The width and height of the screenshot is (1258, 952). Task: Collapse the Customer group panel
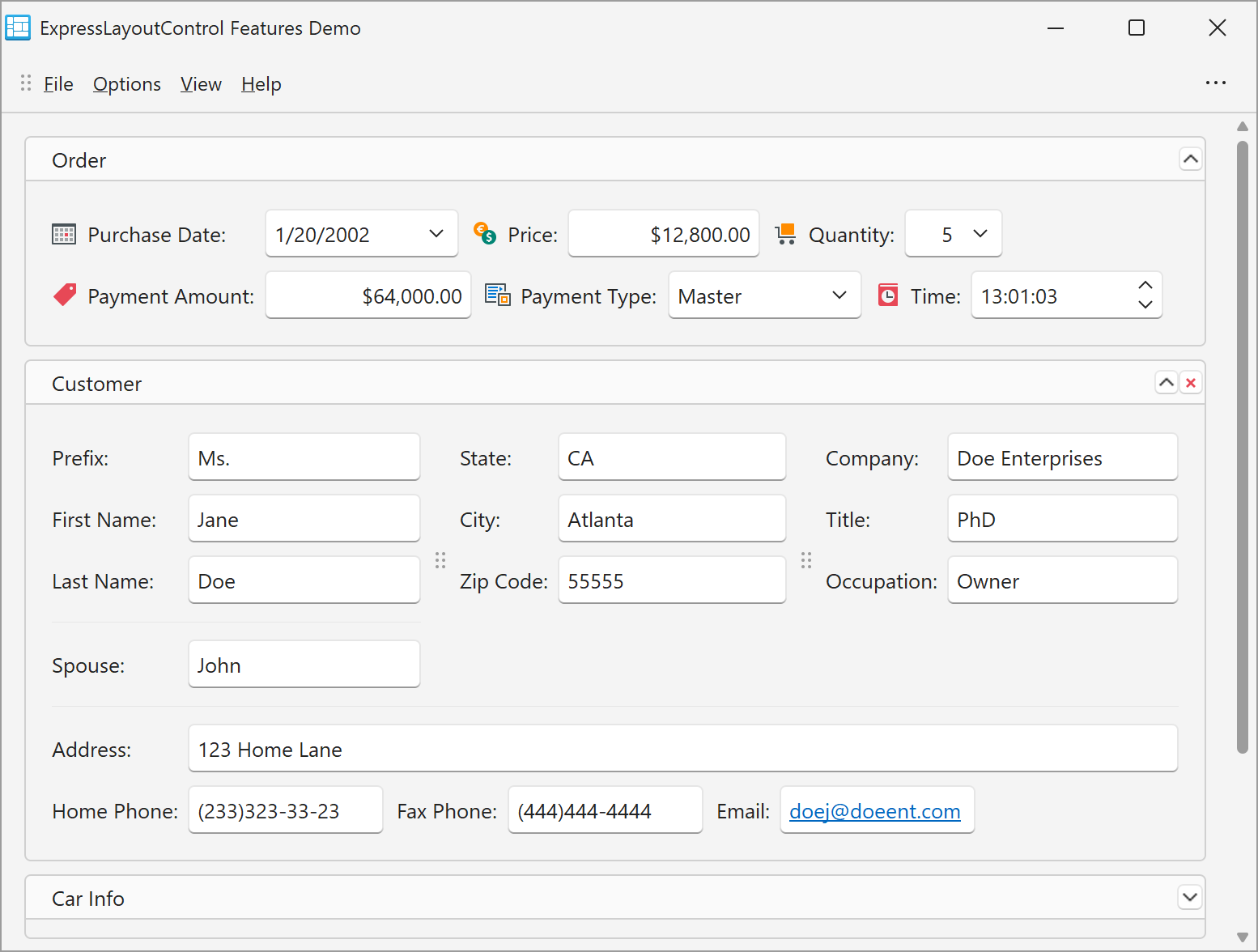pos(1166,383)
